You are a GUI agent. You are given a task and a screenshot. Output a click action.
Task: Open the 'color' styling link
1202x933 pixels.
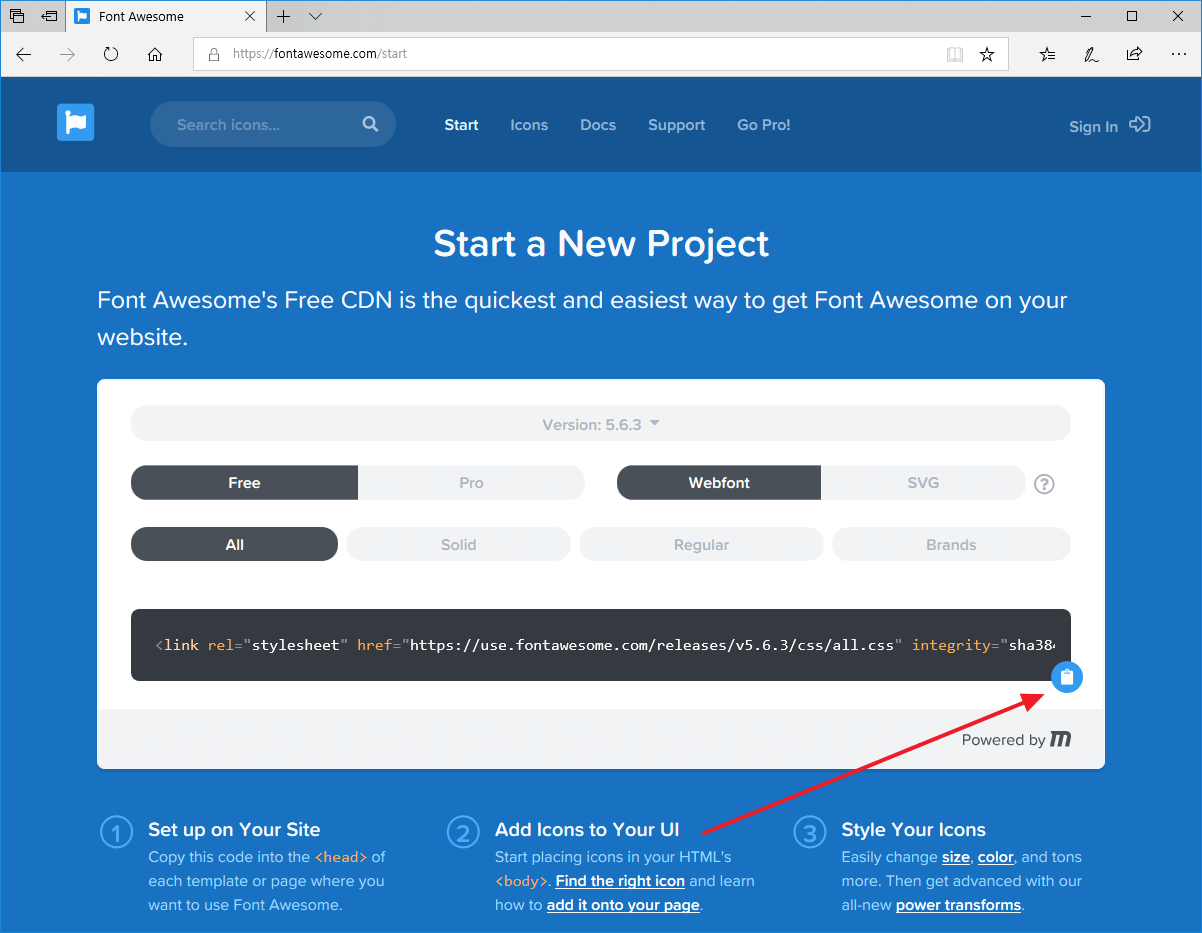(996, 857)
